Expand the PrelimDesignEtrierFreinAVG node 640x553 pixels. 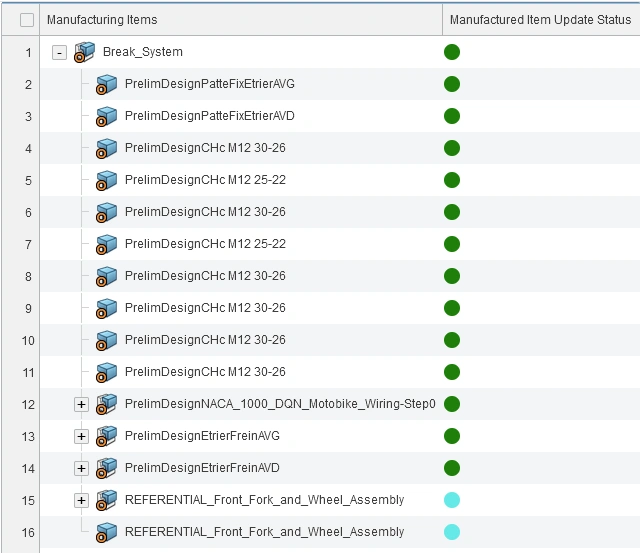[81, 436]
